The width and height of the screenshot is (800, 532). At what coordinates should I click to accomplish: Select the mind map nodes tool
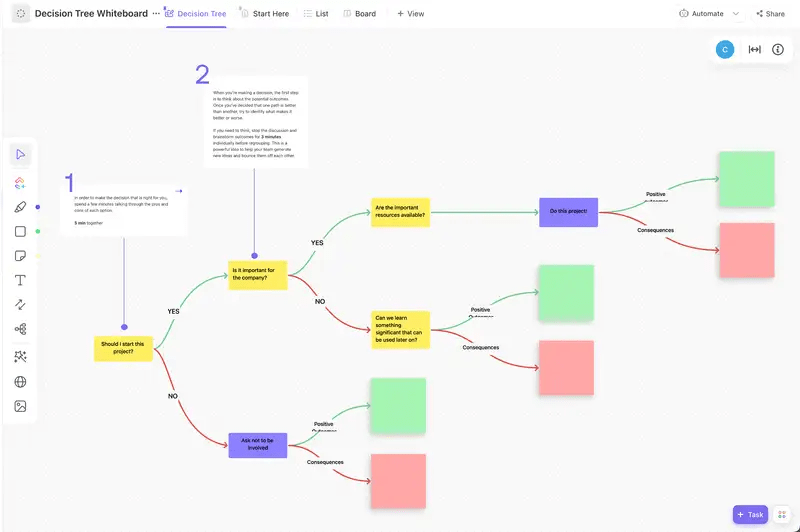tap(20, 329)
